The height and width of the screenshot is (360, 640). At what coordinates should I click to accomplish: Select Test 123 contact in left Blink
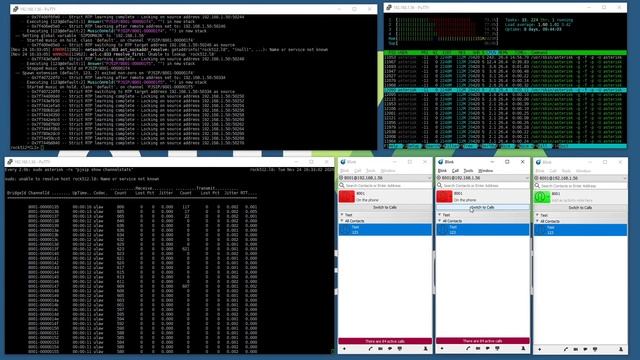tap(385, 229)
